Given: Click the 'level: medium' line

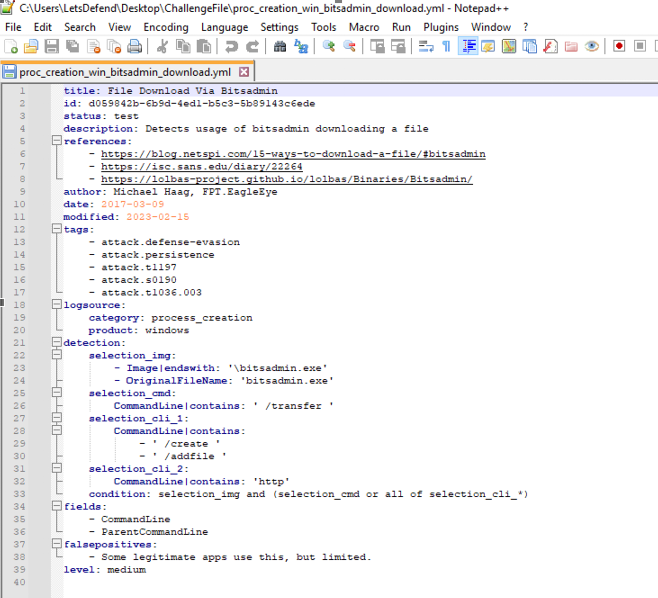Looking at the screenshot, I should coord(105,569).
